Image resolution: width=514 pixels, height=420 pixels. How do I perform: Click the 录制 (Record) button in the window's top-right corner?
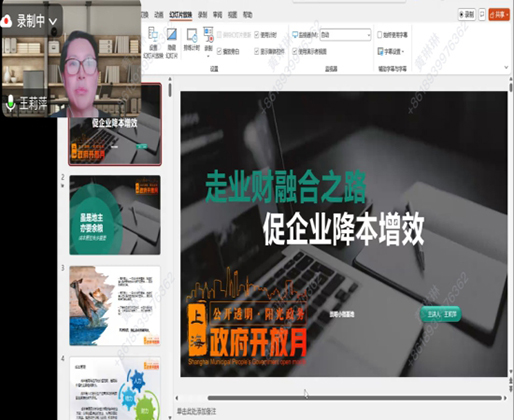[467, 15]
